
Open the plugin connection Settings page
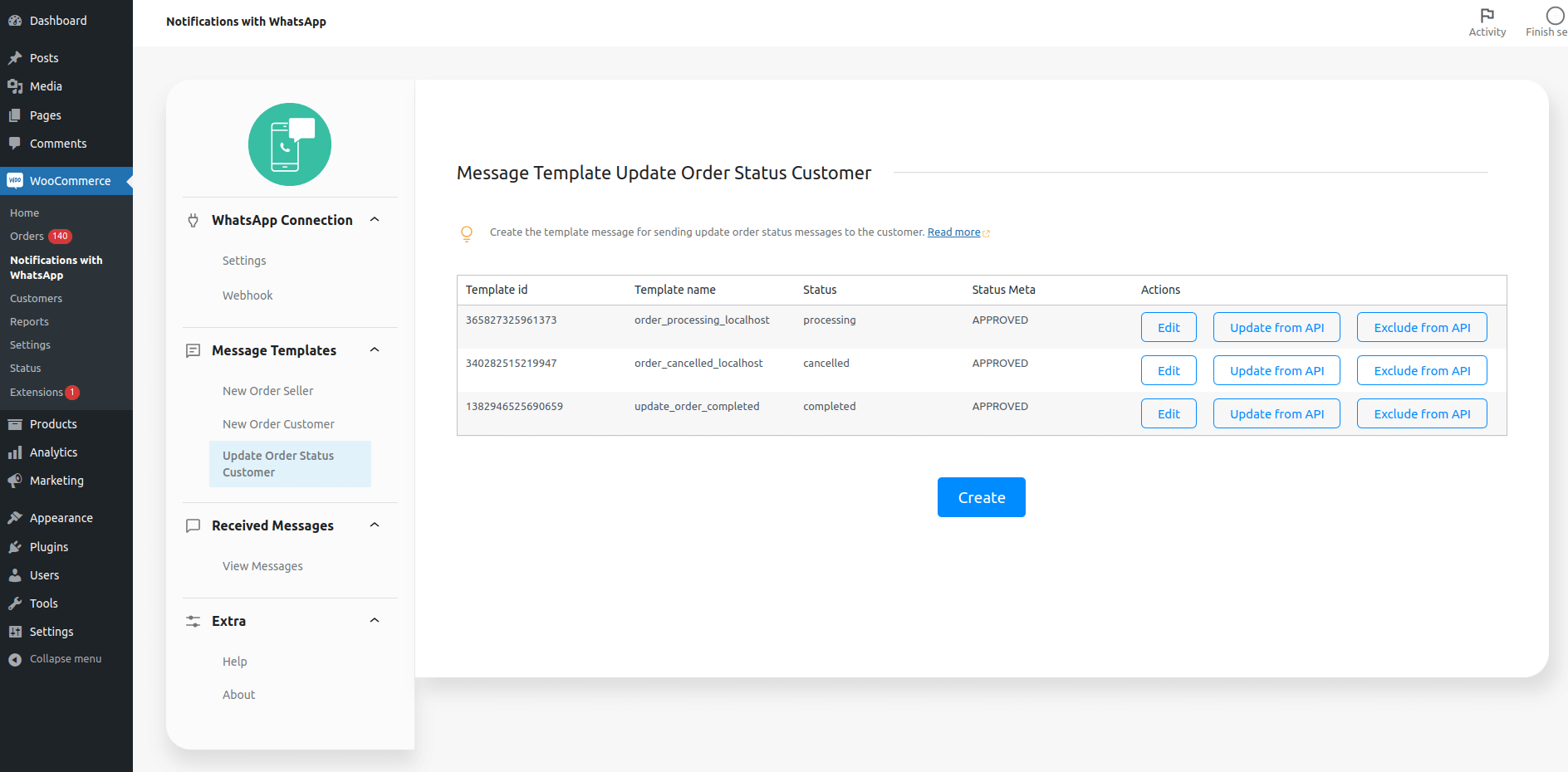pyautogui.click(x=244, y=261)
